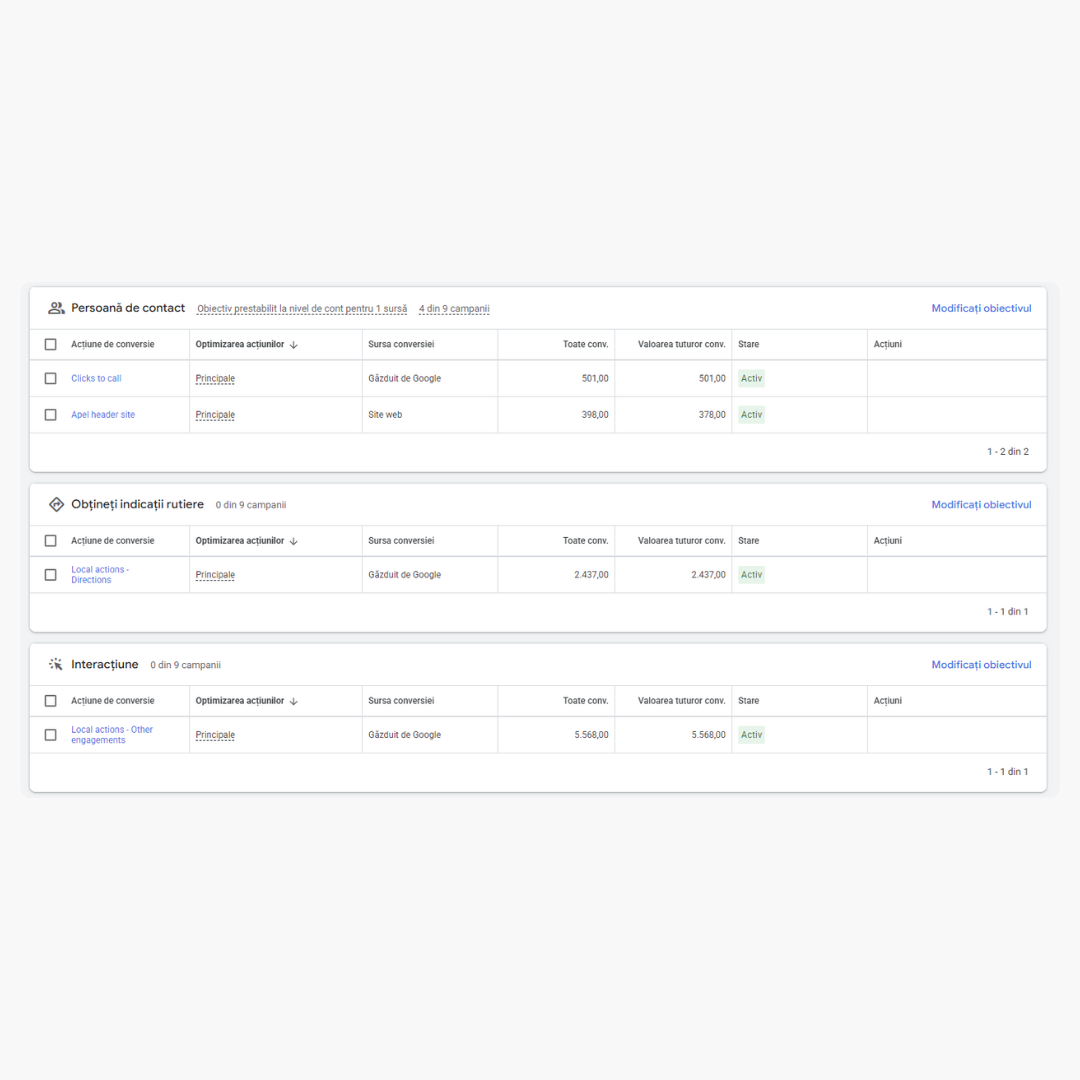Toggle the Local actions - Other engagements checkbox
1080x1080 pixels.
click(51, 735)
